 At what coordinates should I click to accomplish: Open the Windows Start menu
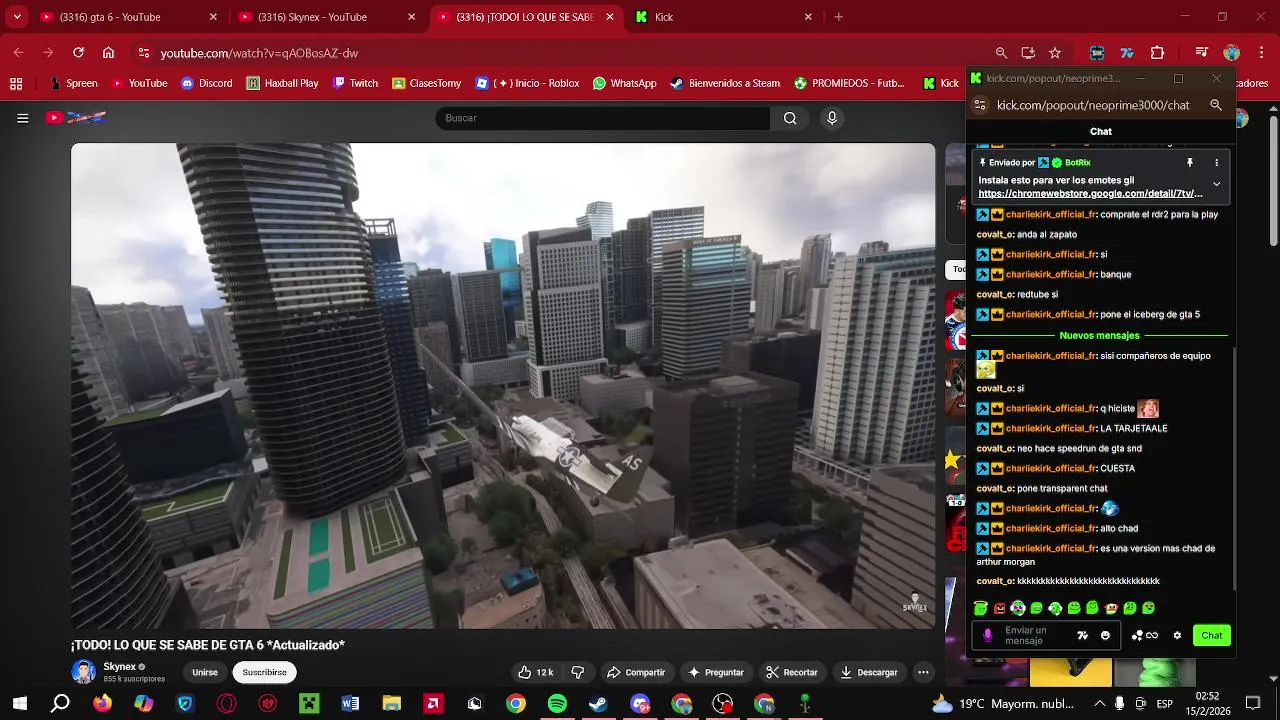tap(19, 704)
